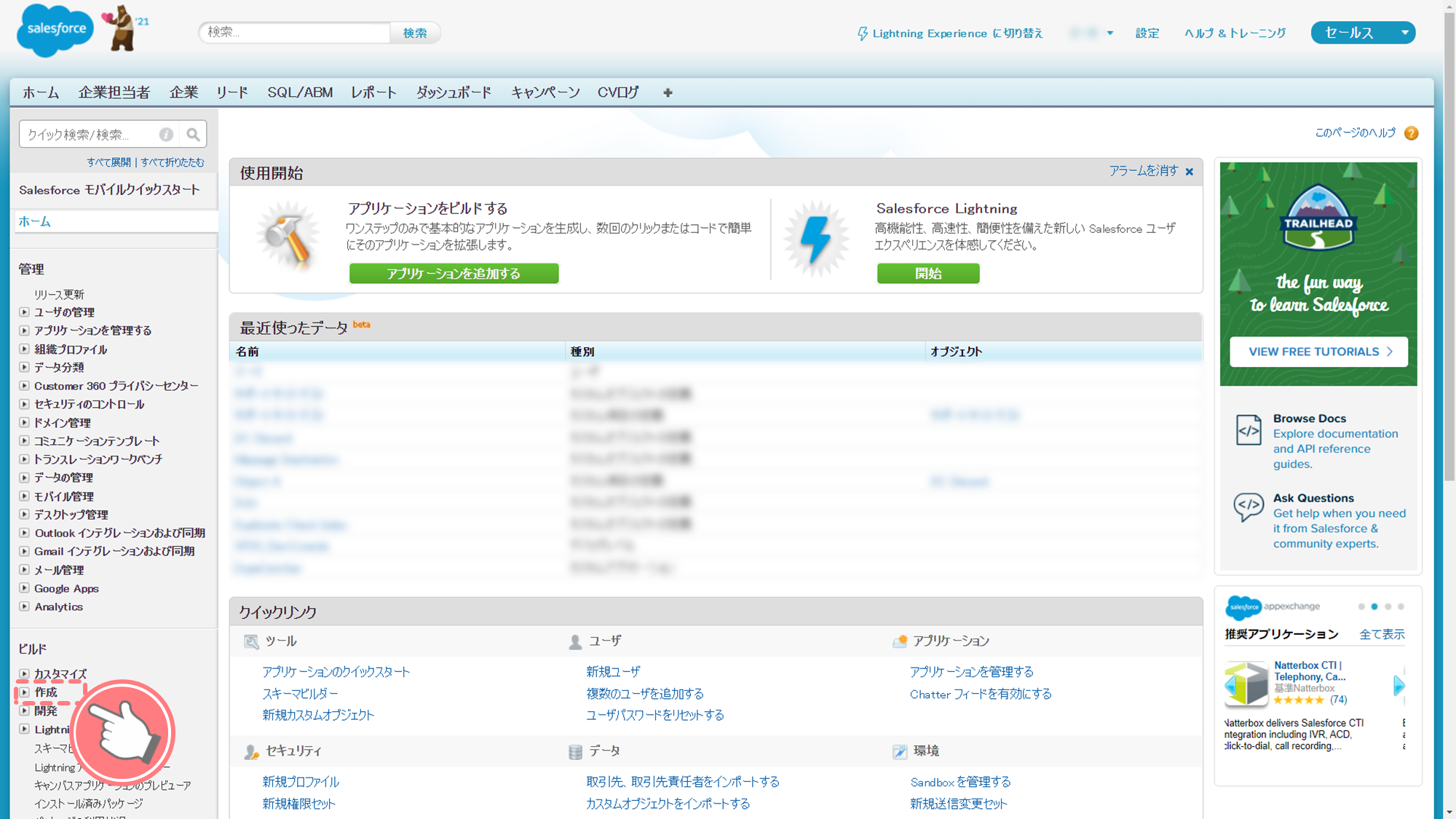The image size is (1456, 819).
Task: Select リリース更新 in sidebar
Action: (x=59, y=294)
